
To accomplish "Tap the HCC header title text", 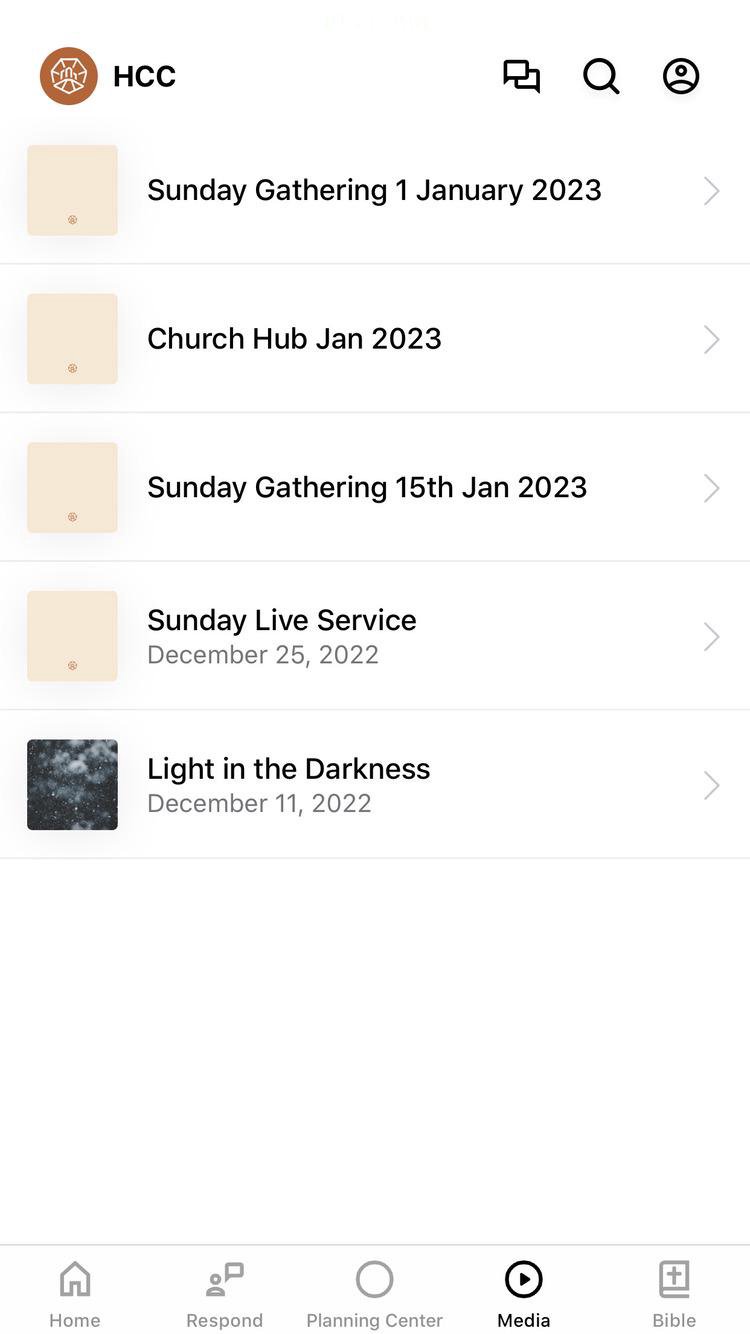I will [145, 77].
